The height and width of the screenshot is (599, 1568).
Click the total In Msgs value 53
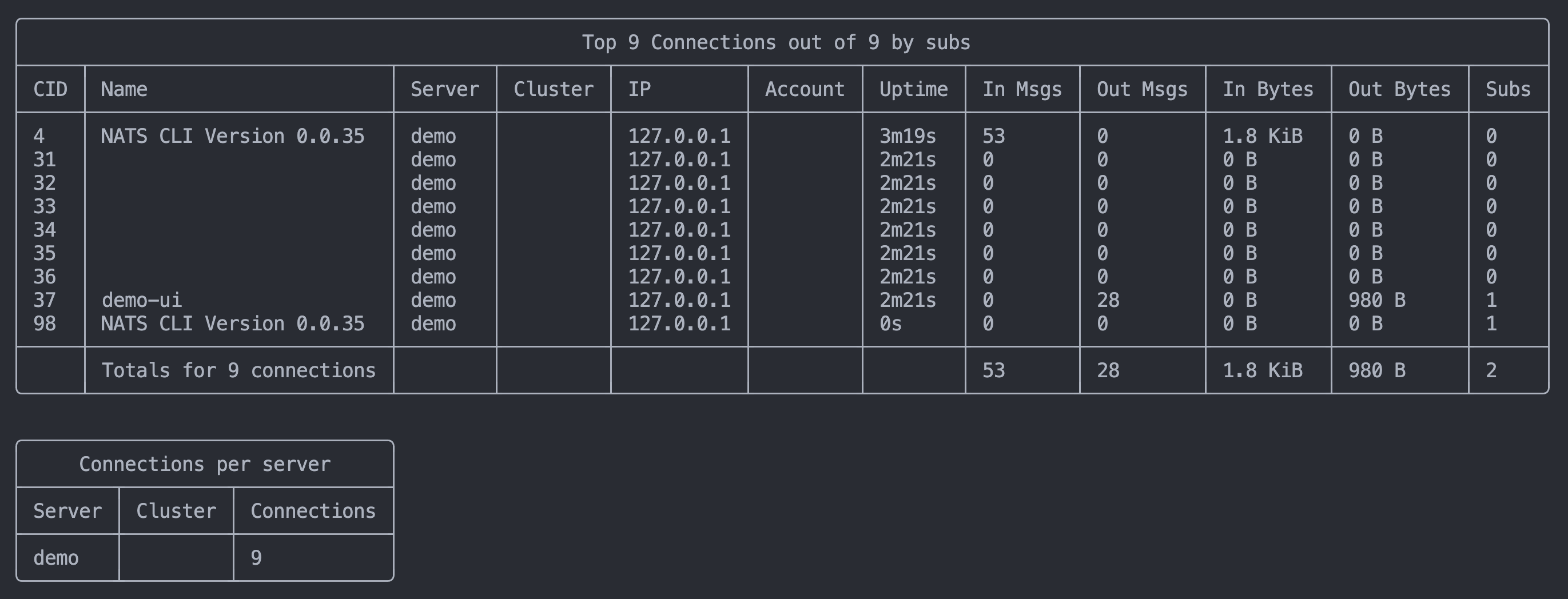(x=993, y=371)
